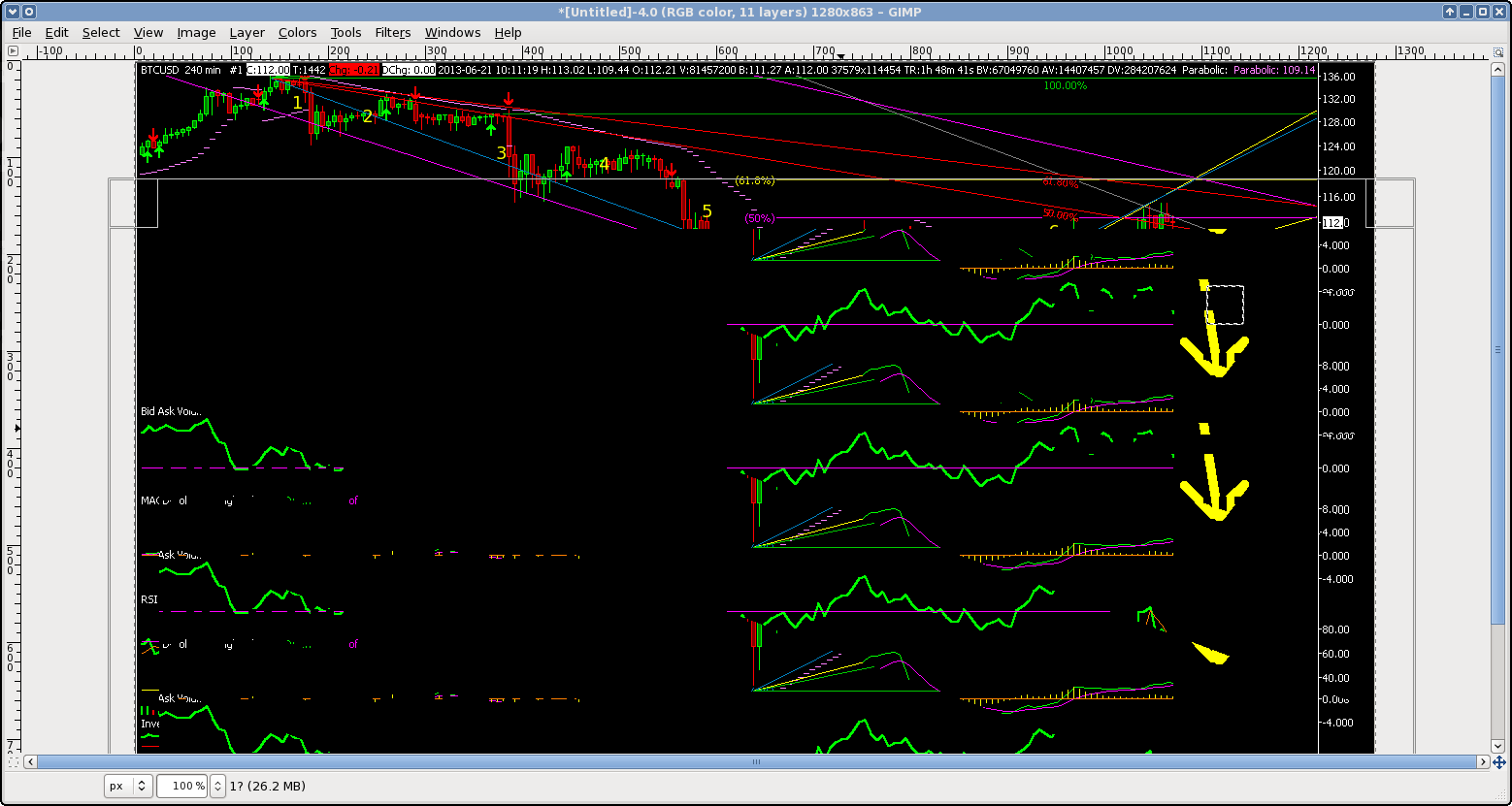This screenshot has width=1512, height=806.
Task: Open the Colors menu
Action: [297, 32]
